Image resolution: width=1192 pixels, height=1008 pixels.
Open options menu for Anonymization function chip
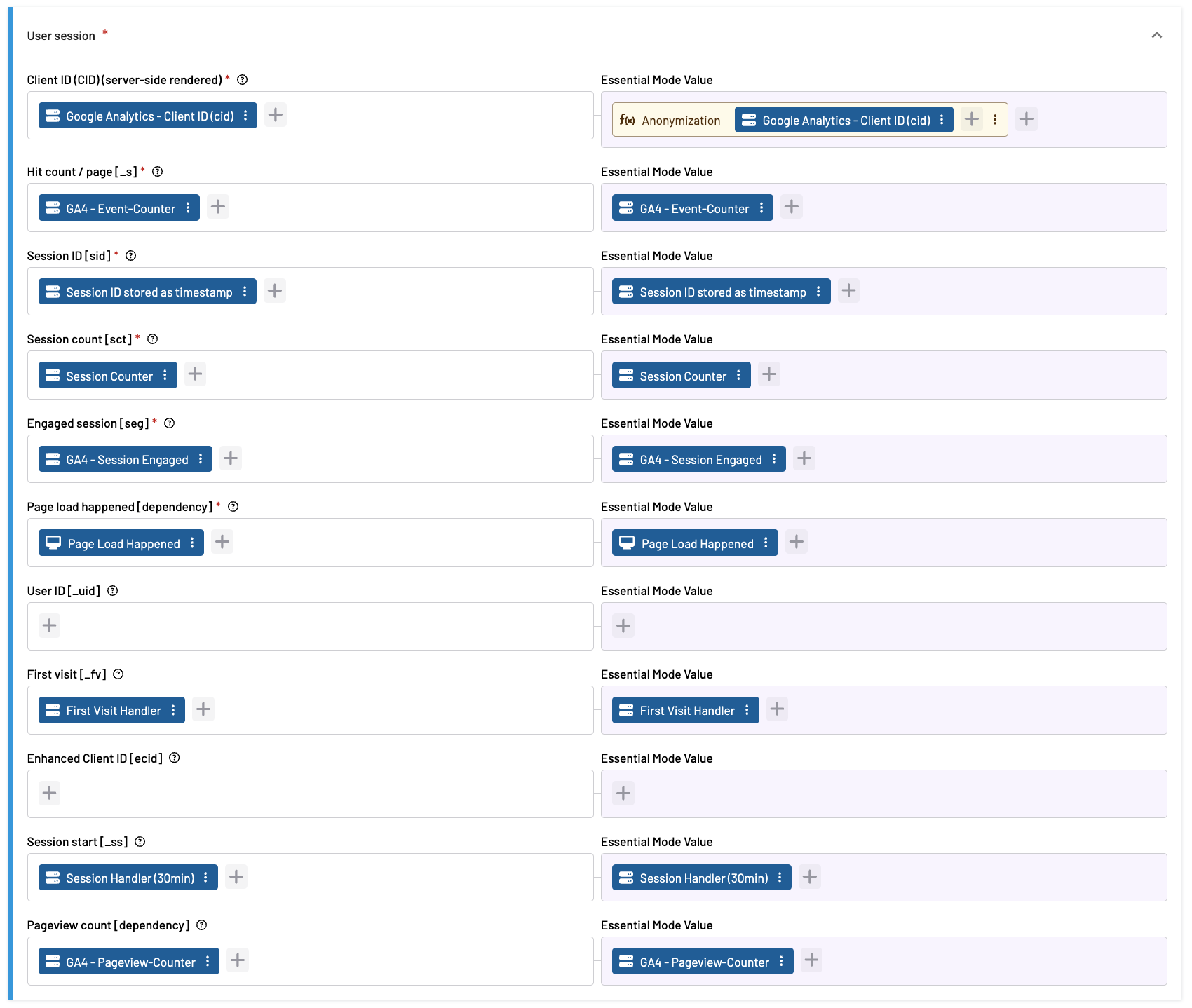pos(995,120)
